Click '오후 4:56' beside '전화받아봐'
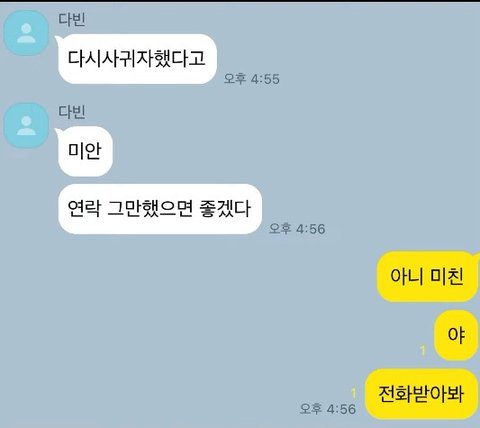This screenshot has height=428, width=480. [328, 409]
